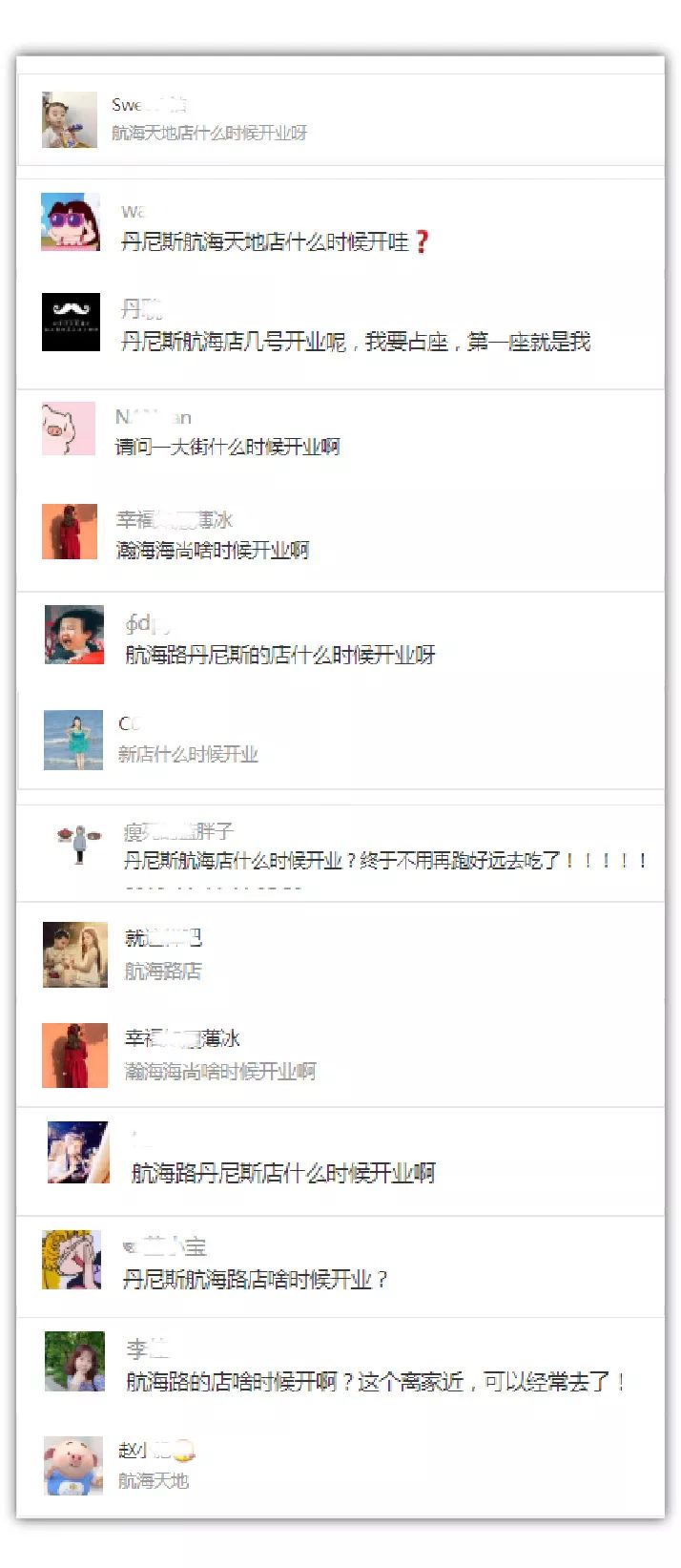Select the blonde cartoon girl avatar
This screenshot has height=1568, width=681.
coord(72,1260)
